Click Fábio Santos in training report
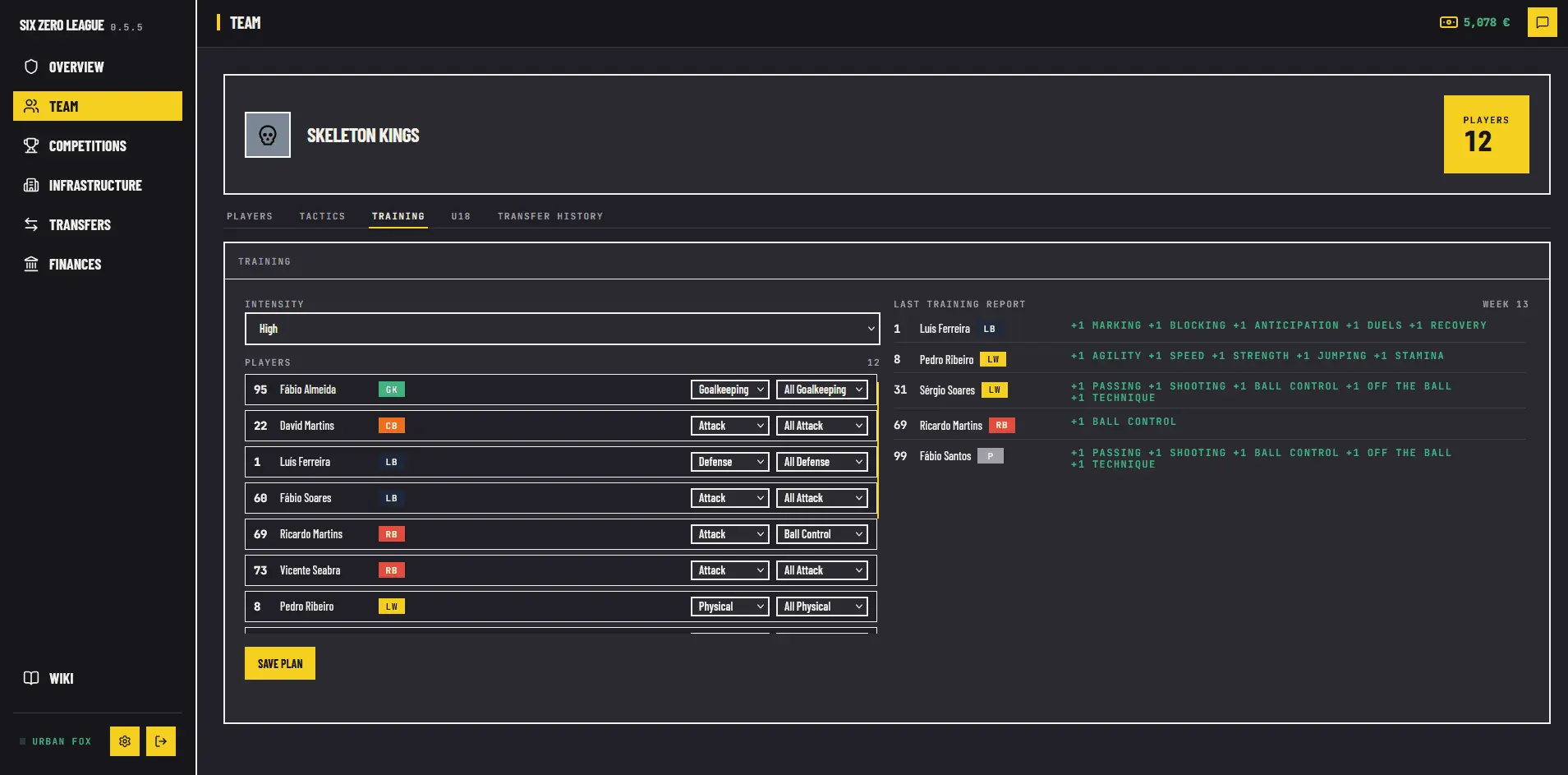The height and width of the screenshot is (775, 1568). point(945,456)
